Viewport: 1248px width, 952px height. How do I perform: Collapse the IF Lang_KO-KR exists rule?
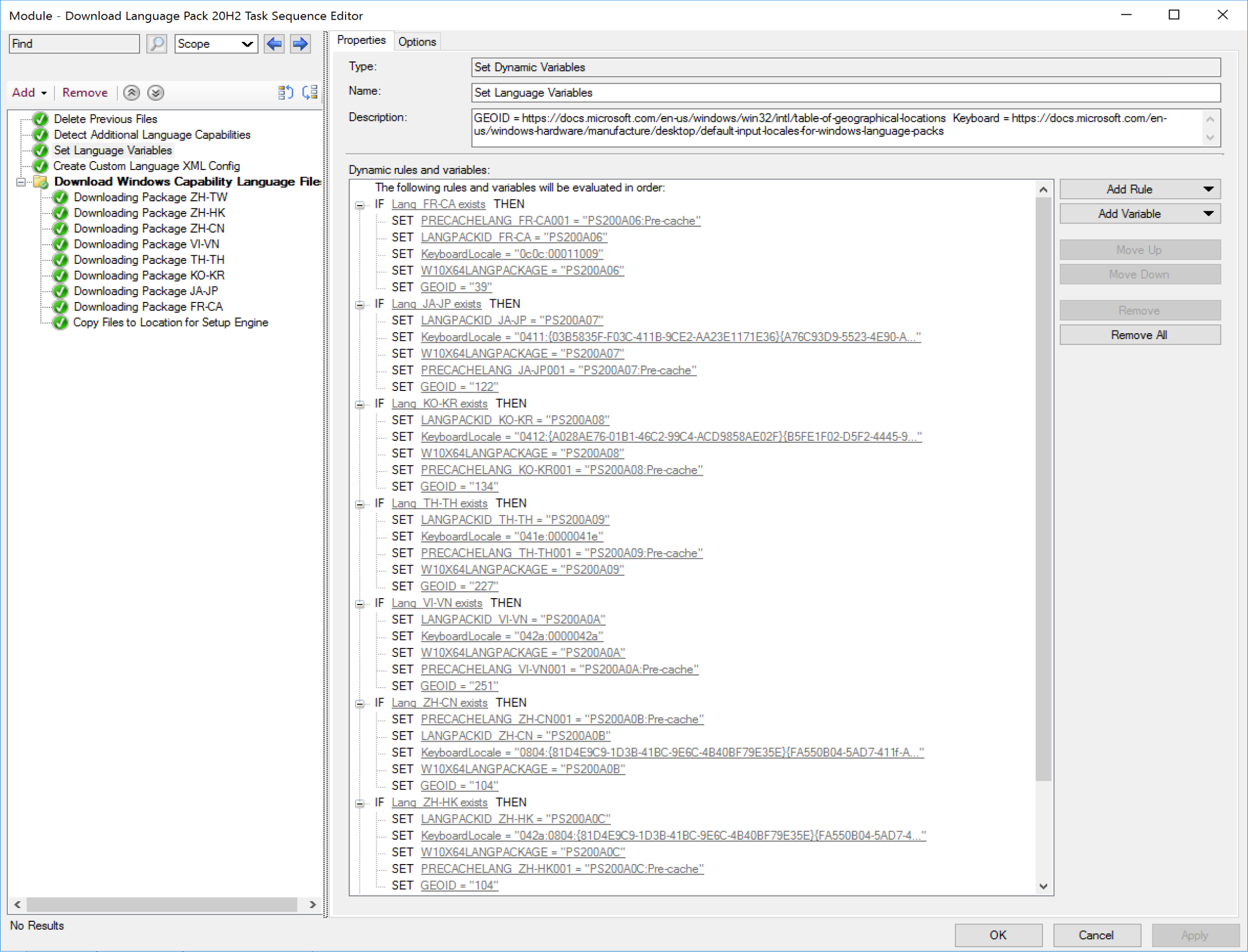[x=359, y=405]
